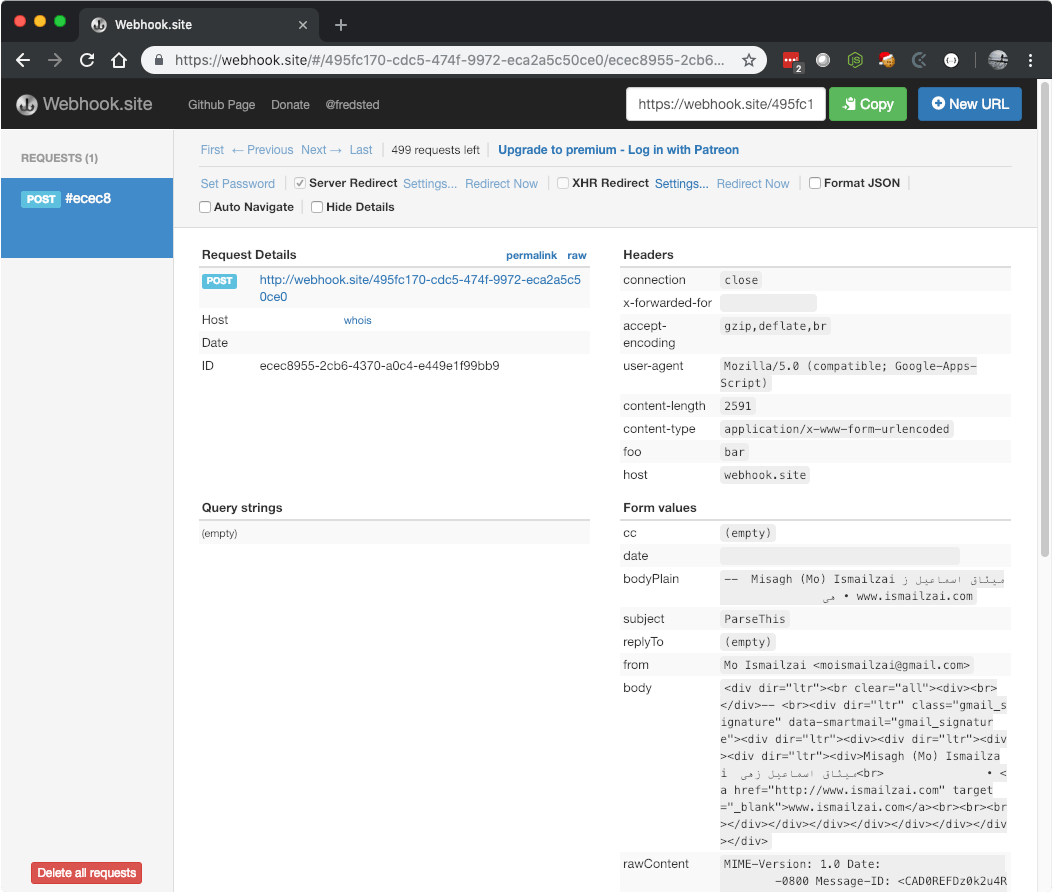Open the browser profile avatar
The width and height of the screenshot is (1052, 893).
click(998, 60)
